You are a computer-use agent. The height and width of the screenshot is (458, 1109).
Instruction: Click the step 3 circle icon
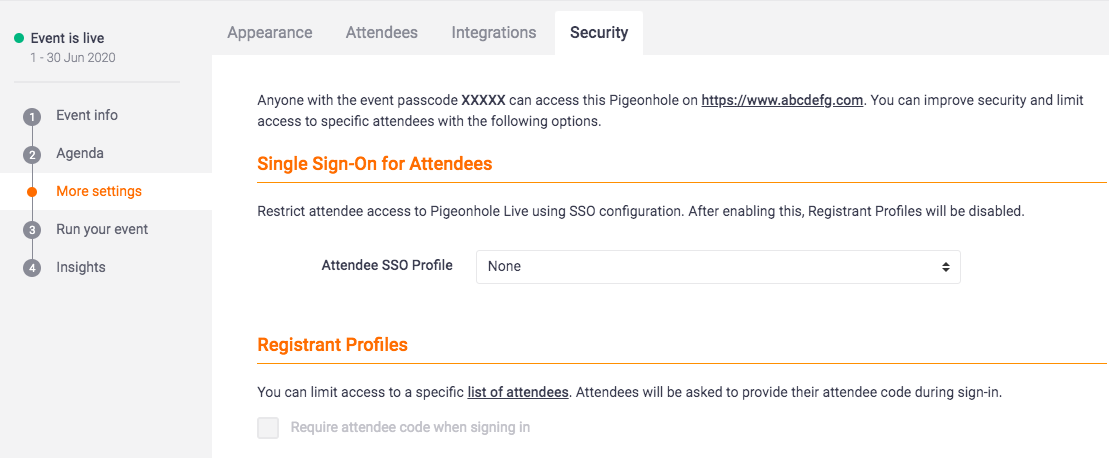pos(32,230)
